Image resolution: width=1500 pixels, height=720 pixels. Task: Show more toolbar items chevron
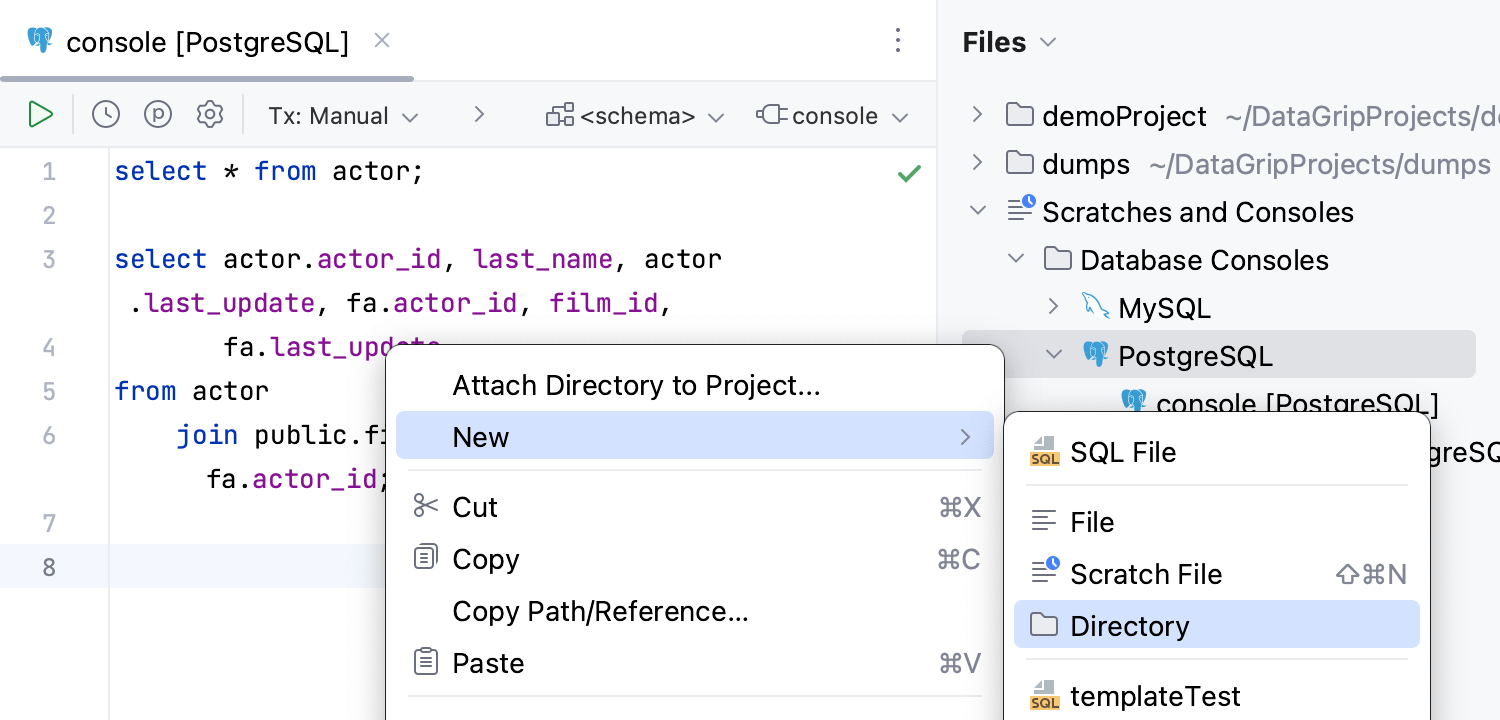479,115
